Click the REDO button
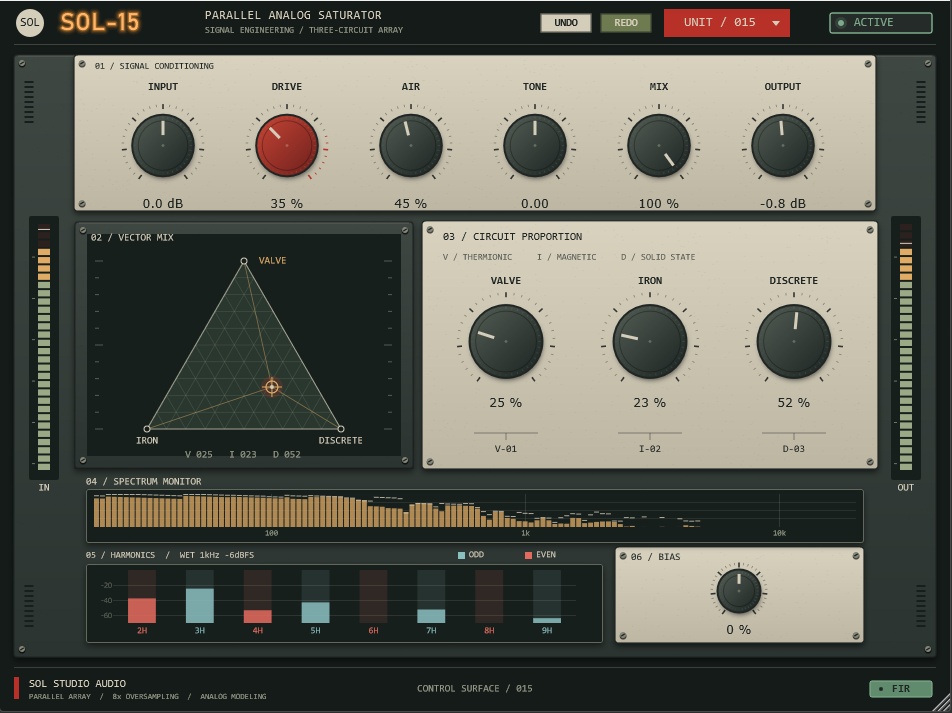This screenshot has width=952, height=713. [x=626, y=23]
